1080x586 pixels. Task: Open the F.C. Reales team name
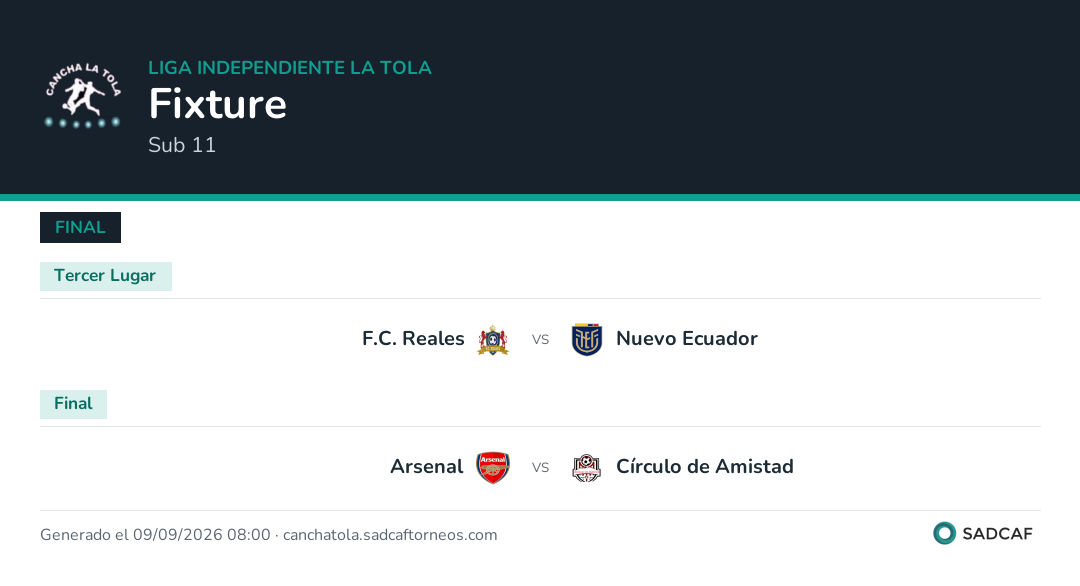[413, 339]
